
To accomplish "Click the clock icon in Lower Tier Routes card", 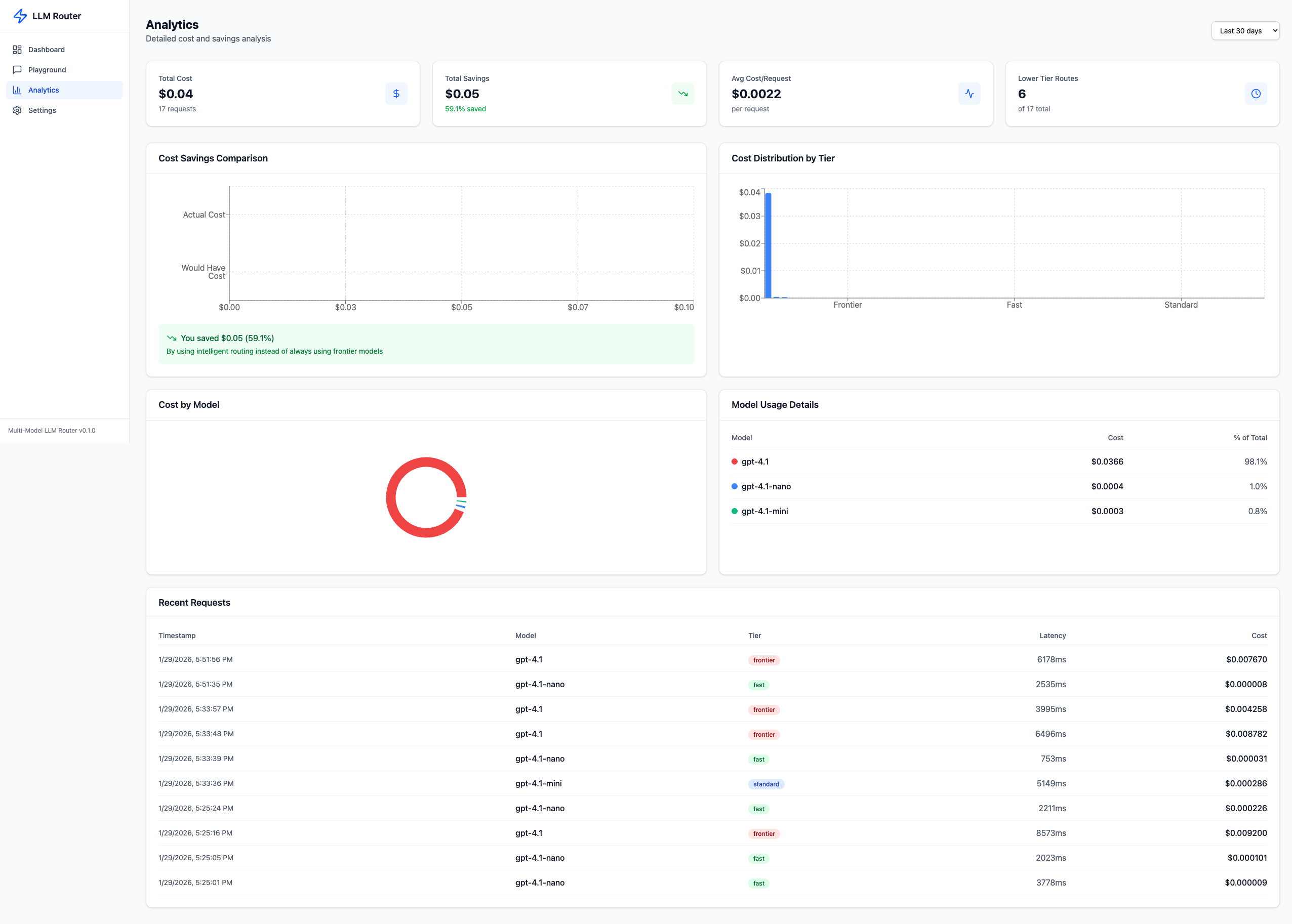I will (1256, 94).
